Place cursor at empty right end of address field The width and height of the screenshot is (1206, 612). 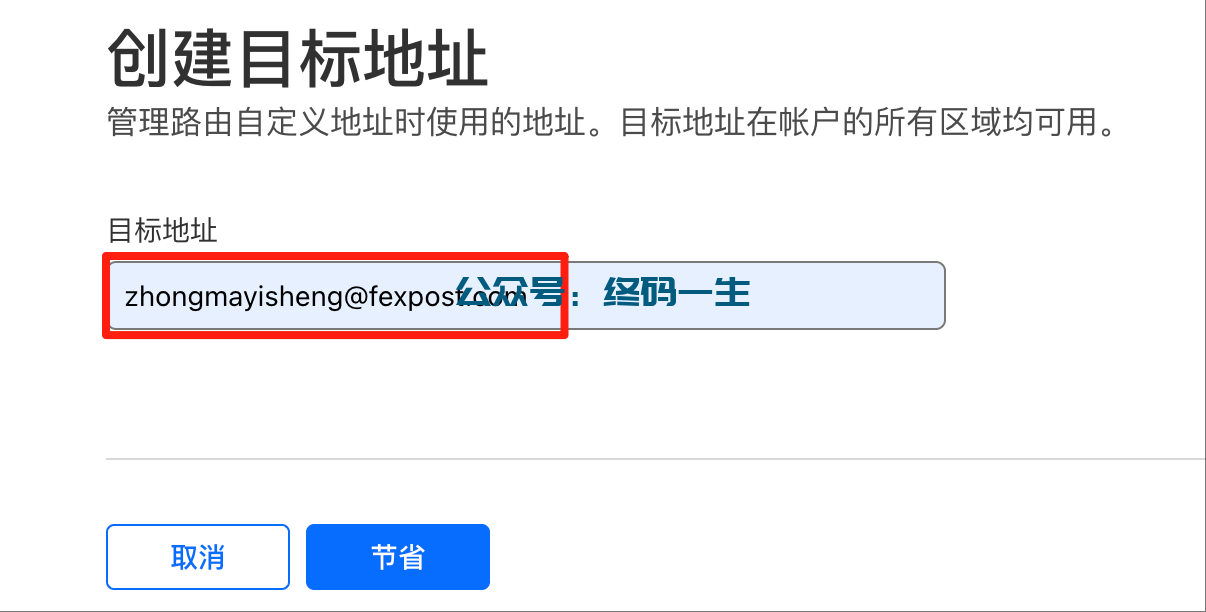point(850,295)
